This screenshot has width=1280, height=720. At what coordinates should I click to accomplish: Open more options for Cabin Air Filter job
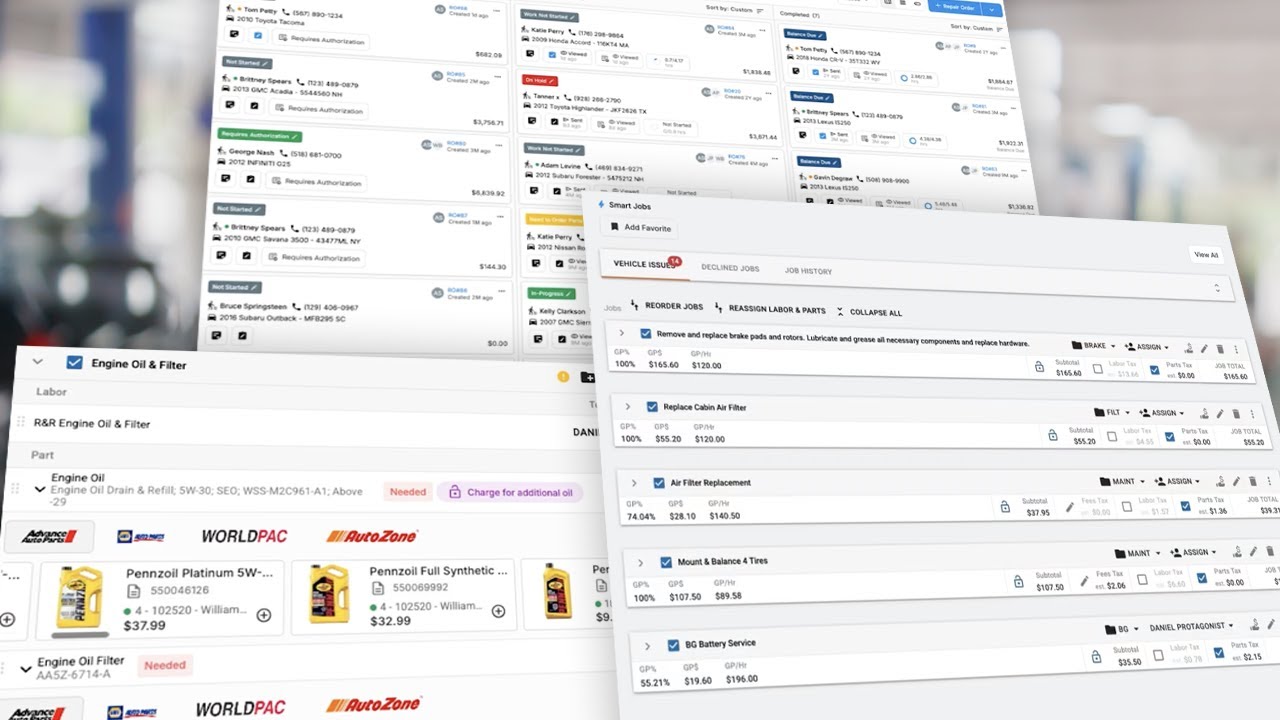coord(1254,416)
